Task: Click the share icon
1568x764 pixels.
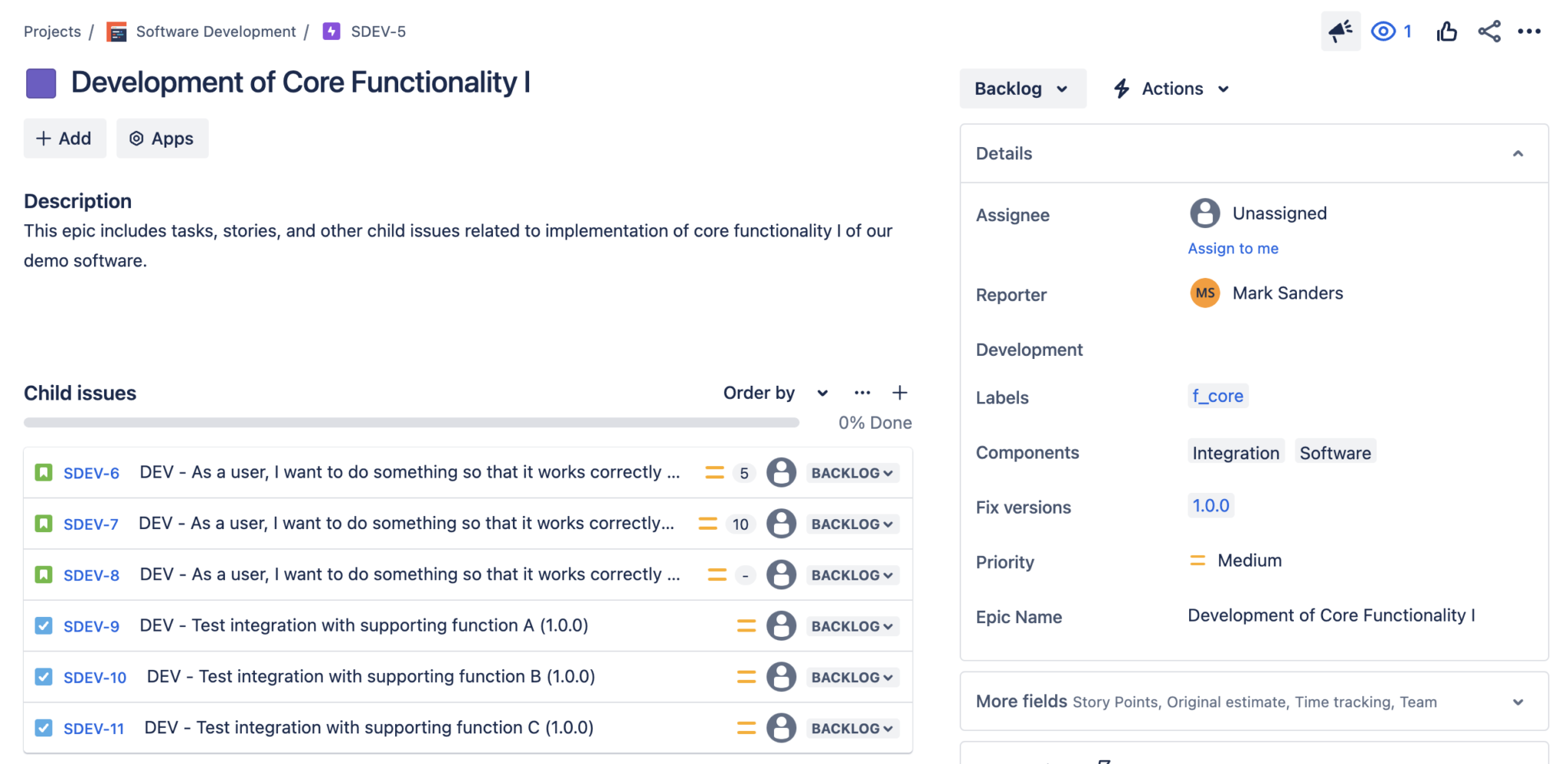Action: pyautogui.click(x=1488, y=31)
